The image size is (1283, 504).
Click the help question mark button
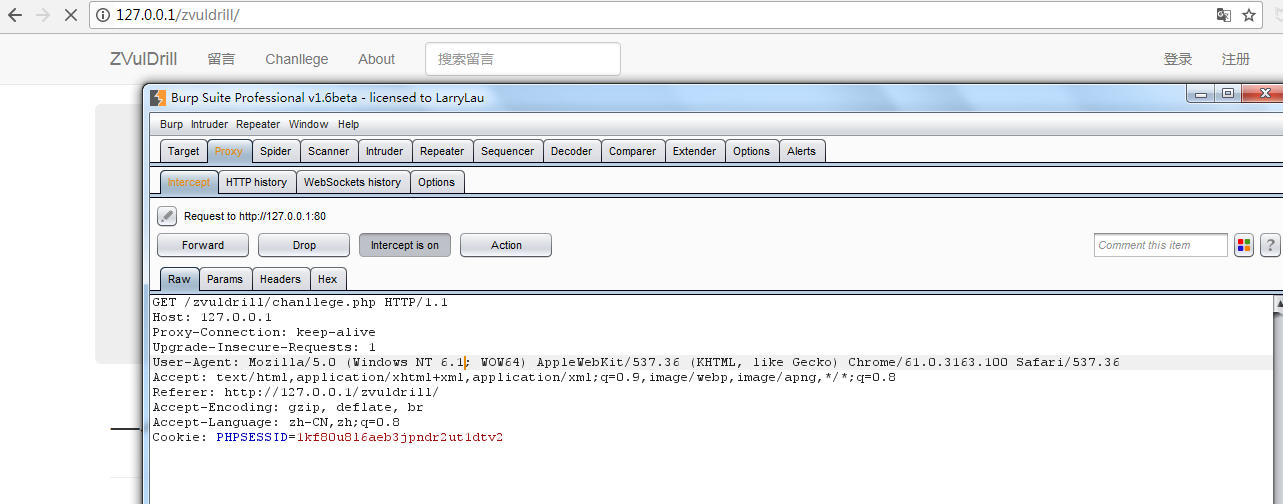1270,245
